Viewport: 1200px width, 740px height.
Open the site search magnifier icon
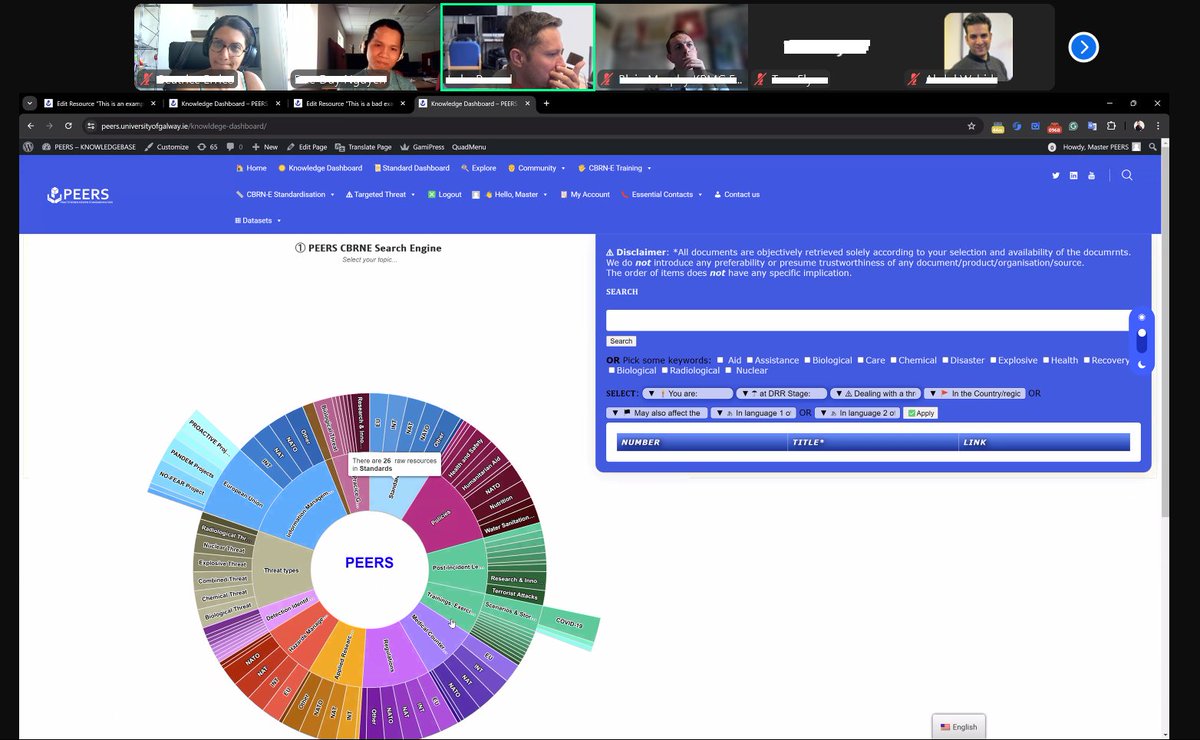point(1127,175)
